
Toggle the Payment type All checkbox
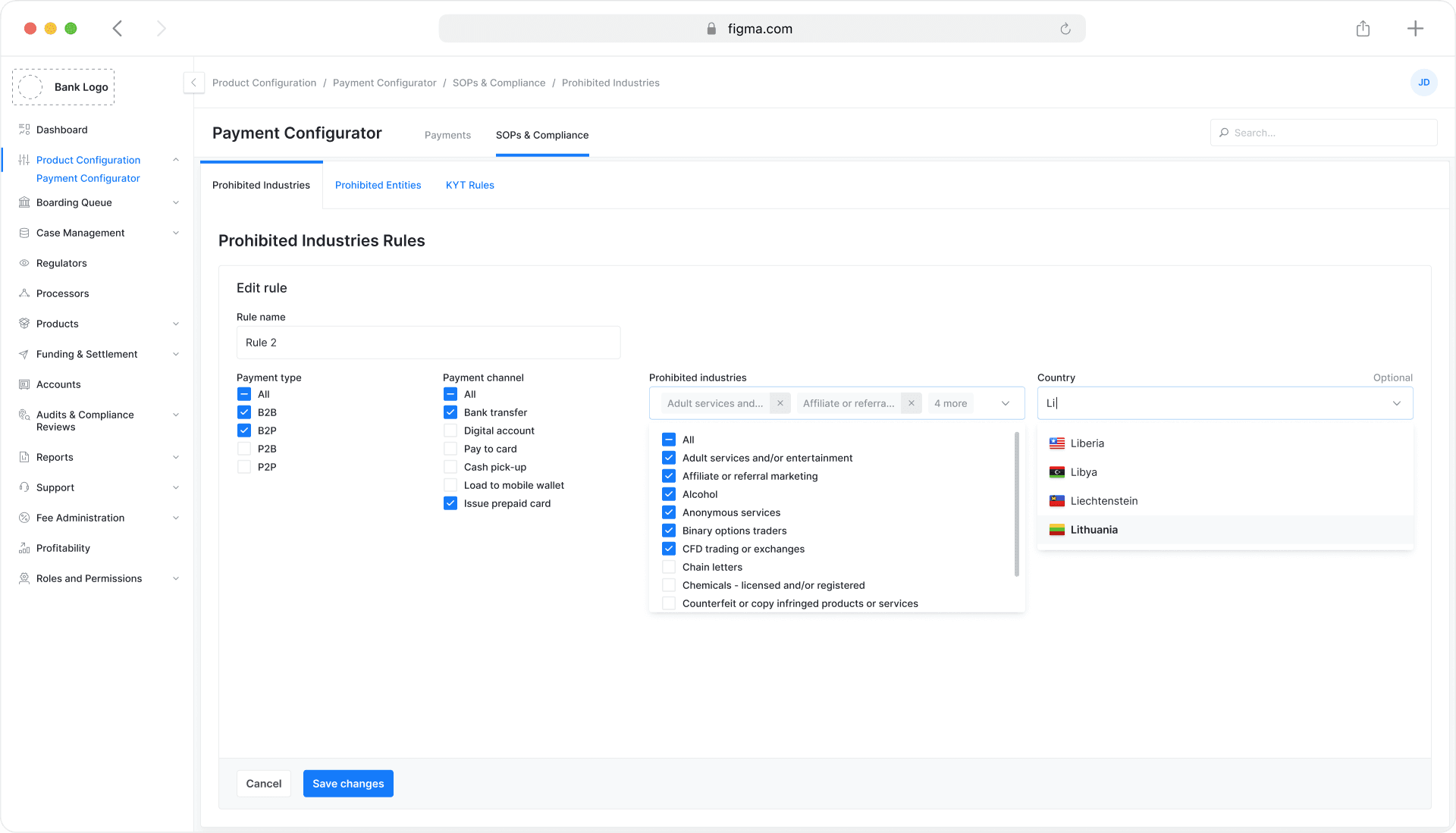(244, 394)
